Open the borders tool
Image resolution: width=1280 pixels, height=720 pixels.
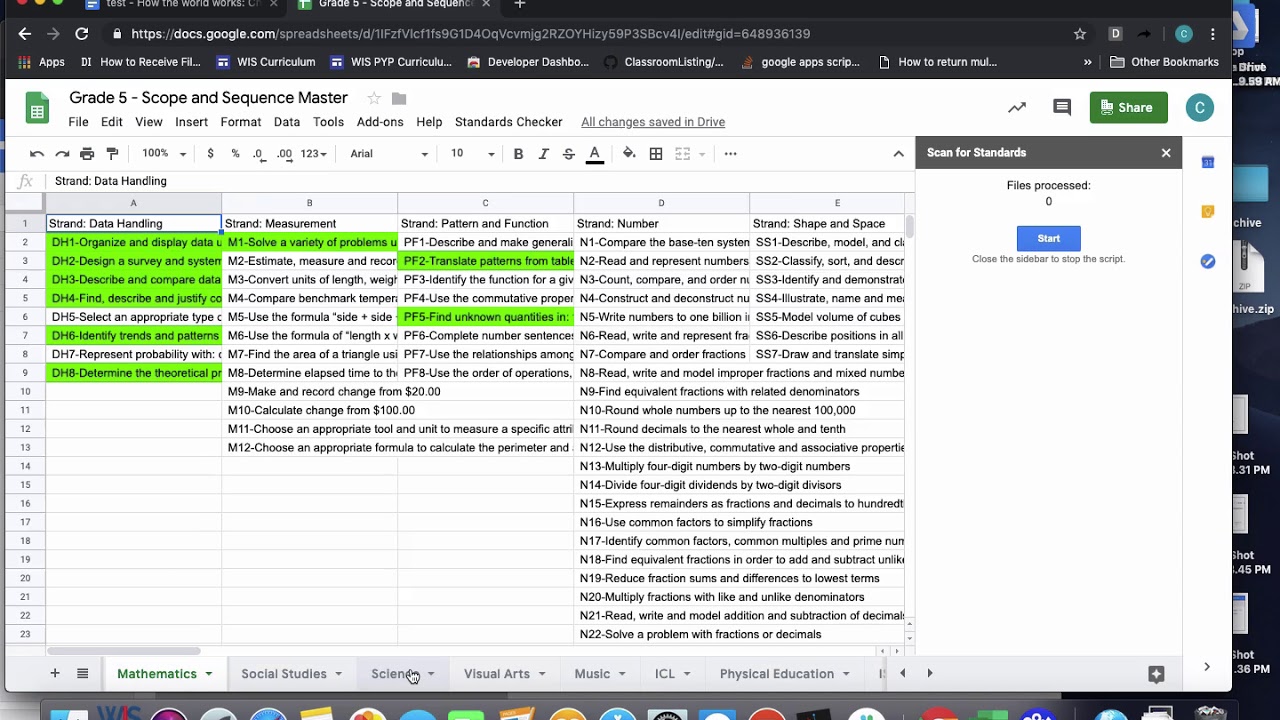pos(656,153)
